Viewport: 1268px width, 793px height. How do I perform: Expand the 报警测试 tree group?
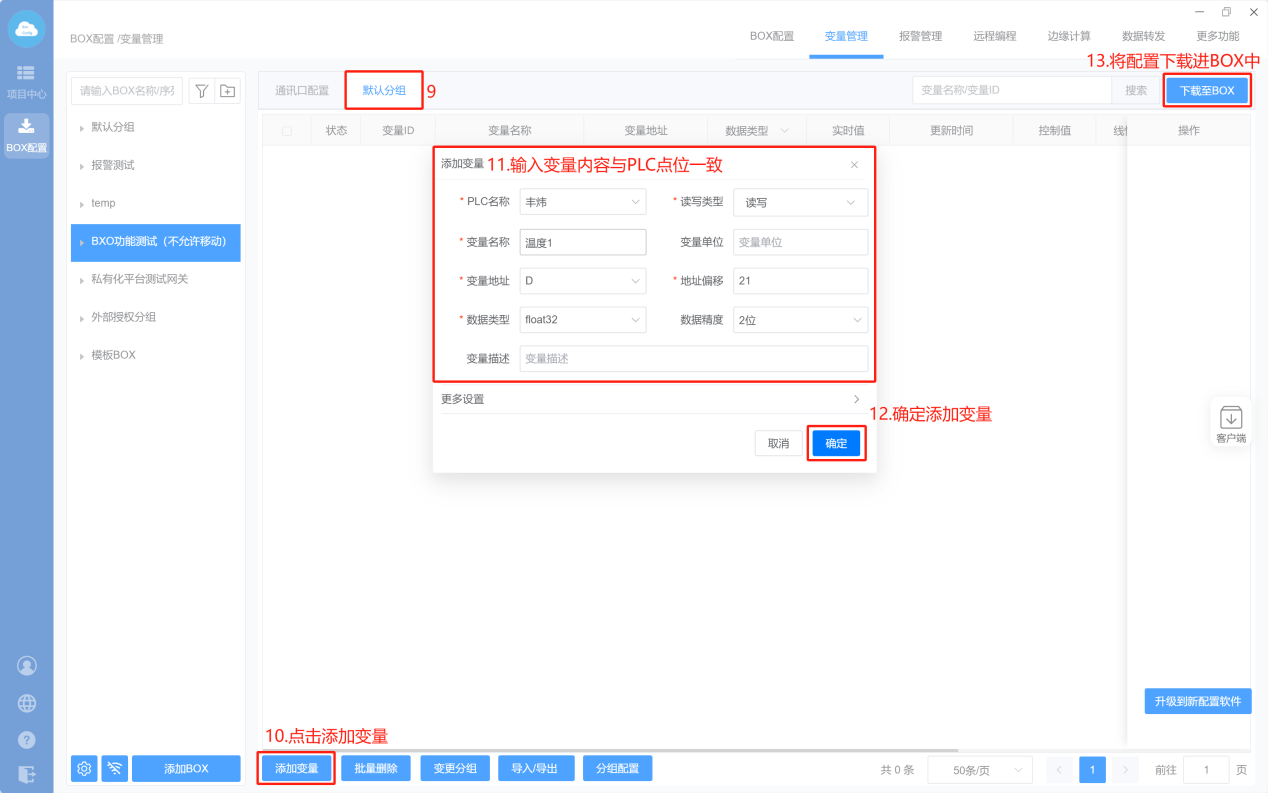coord(112,165)
